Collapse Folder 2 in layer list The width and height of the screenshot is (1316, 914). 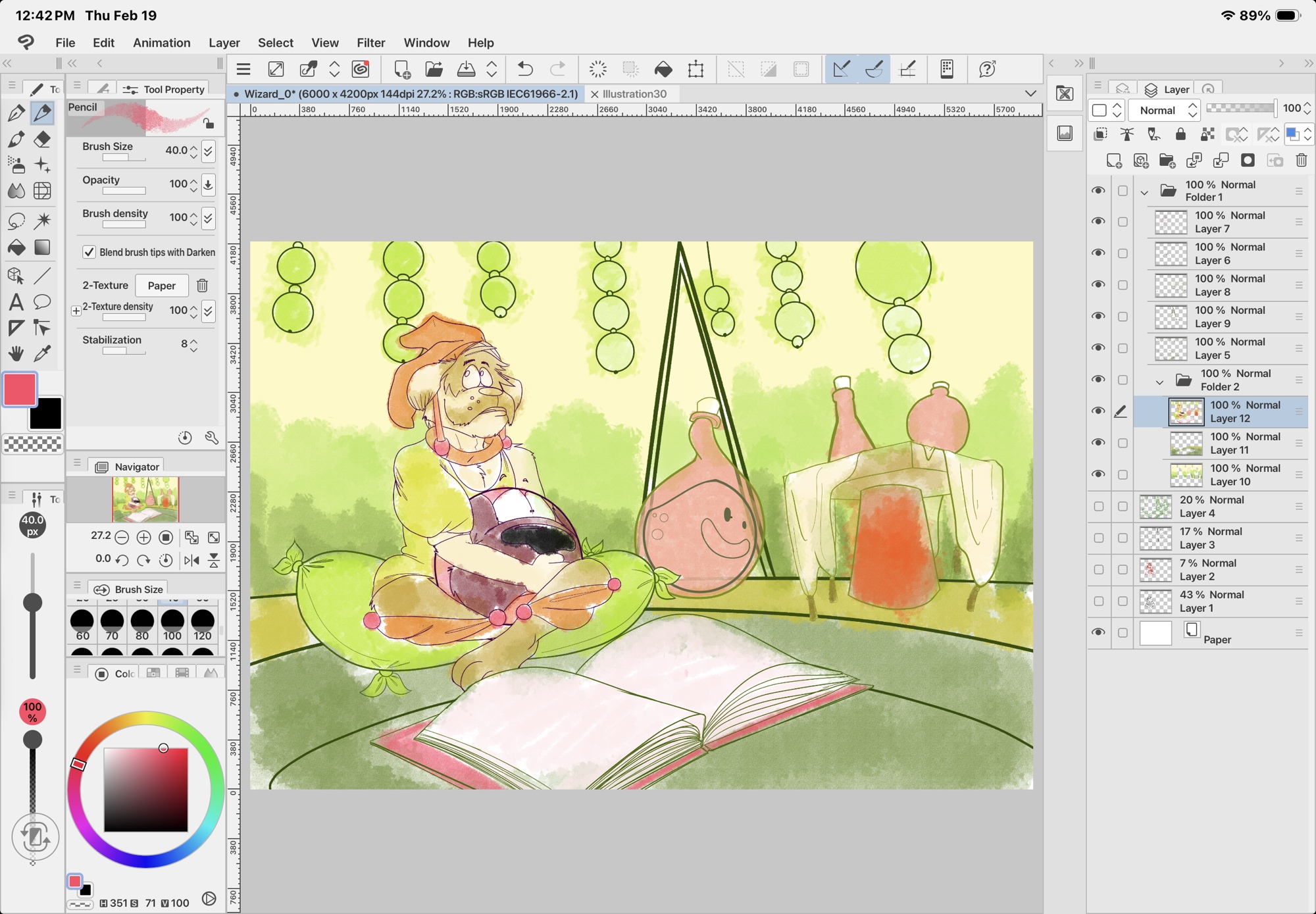(x=1159, y=381)
